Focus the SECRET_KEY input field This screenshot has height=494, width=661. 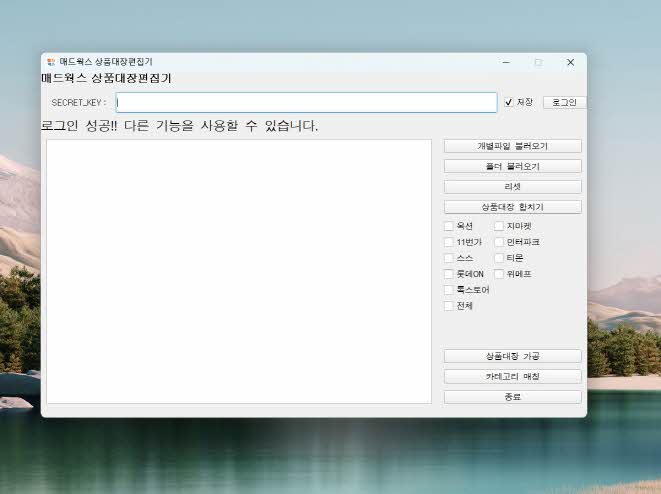[306, 102]
